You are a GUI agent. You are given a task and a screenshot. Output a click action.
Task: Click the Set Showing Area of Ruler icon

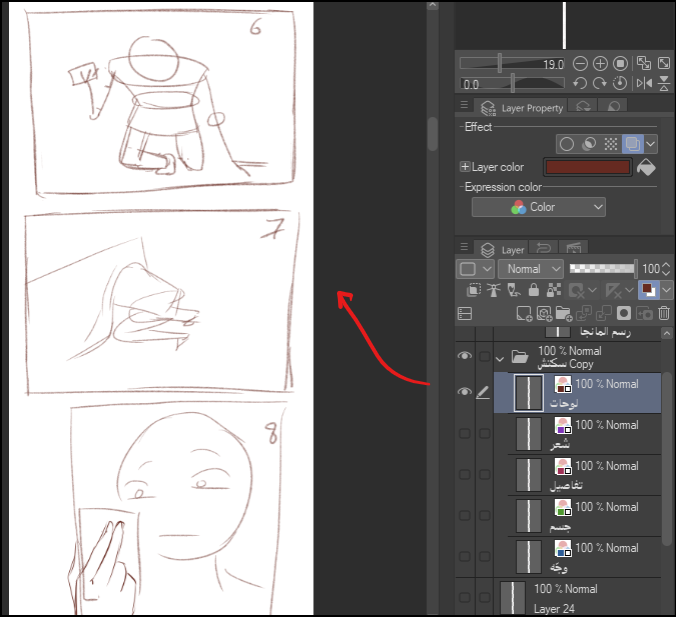(x=614, y=291)
